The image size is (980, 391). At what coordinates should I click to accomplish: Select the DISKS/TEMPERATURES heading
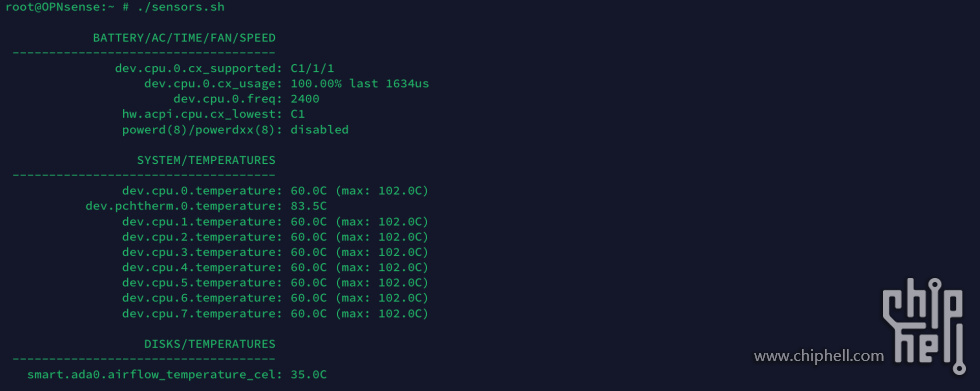tap(210, 344)
